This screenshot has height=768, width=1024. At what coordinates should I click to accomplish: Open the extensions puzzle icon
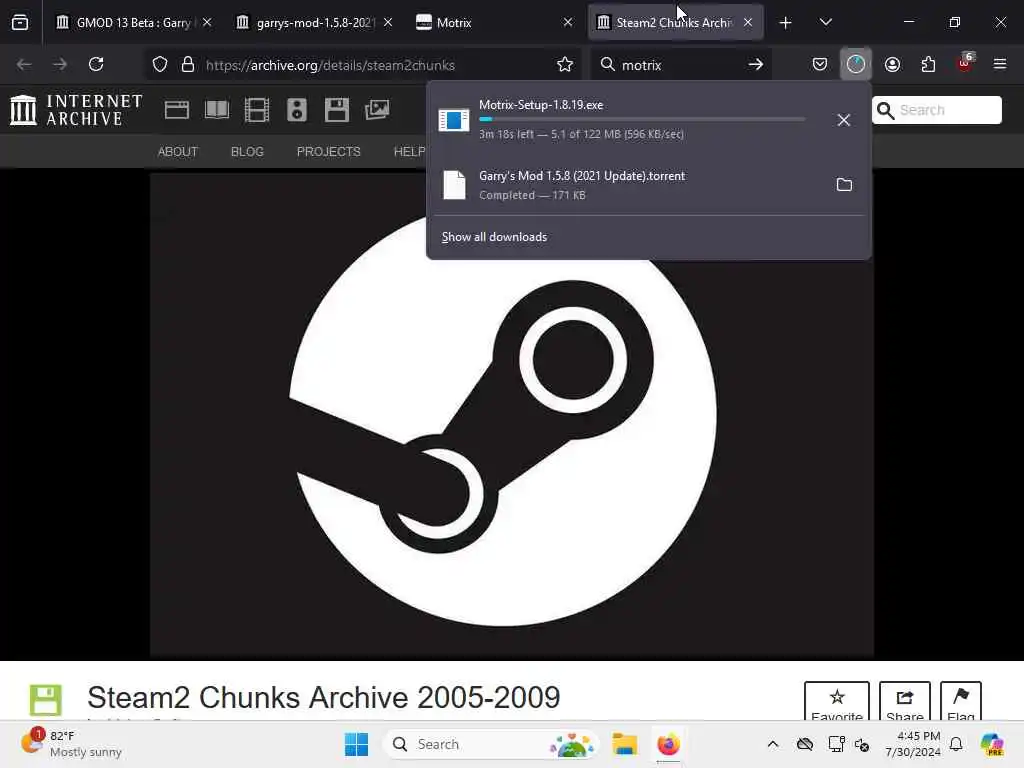928,65
